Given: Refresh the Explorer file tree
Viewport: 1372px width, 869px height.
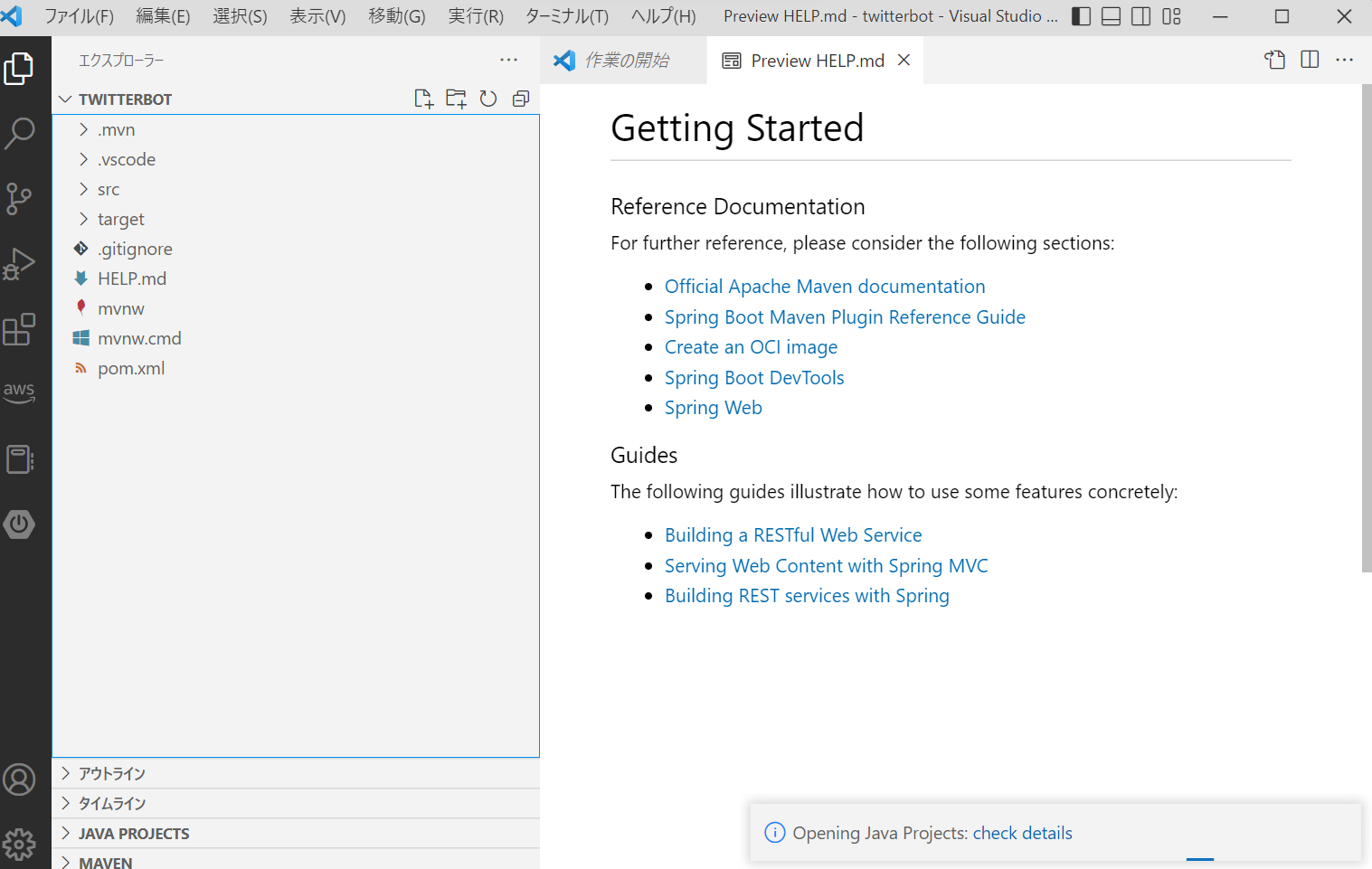Looking at the screenshot, I should [488, 99].
